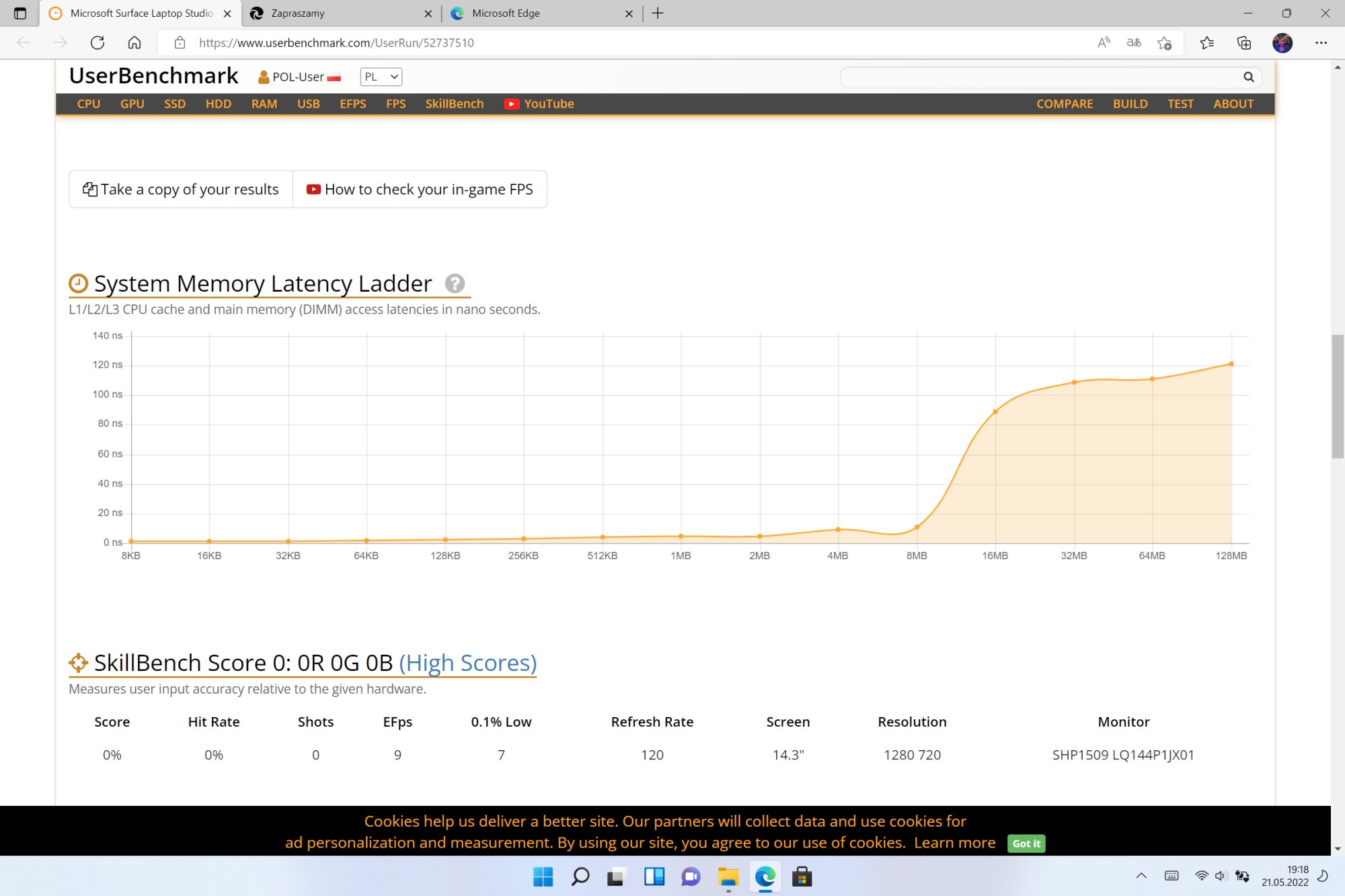Open the High Scores link
This screenshot has width=1345, height=896.
click(467, 663)
